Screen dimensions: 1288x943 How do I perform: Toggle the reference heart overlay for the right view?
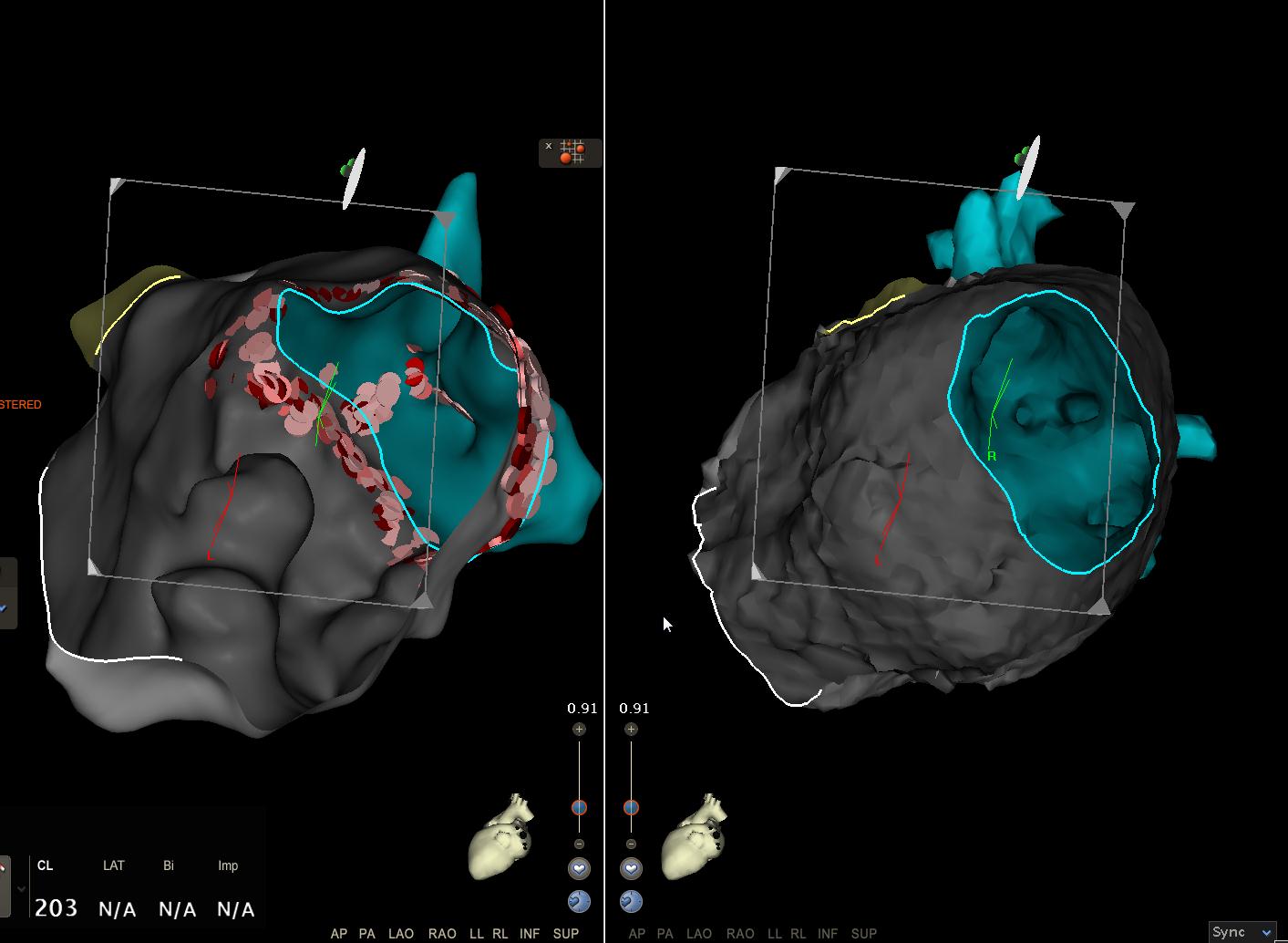632,868
